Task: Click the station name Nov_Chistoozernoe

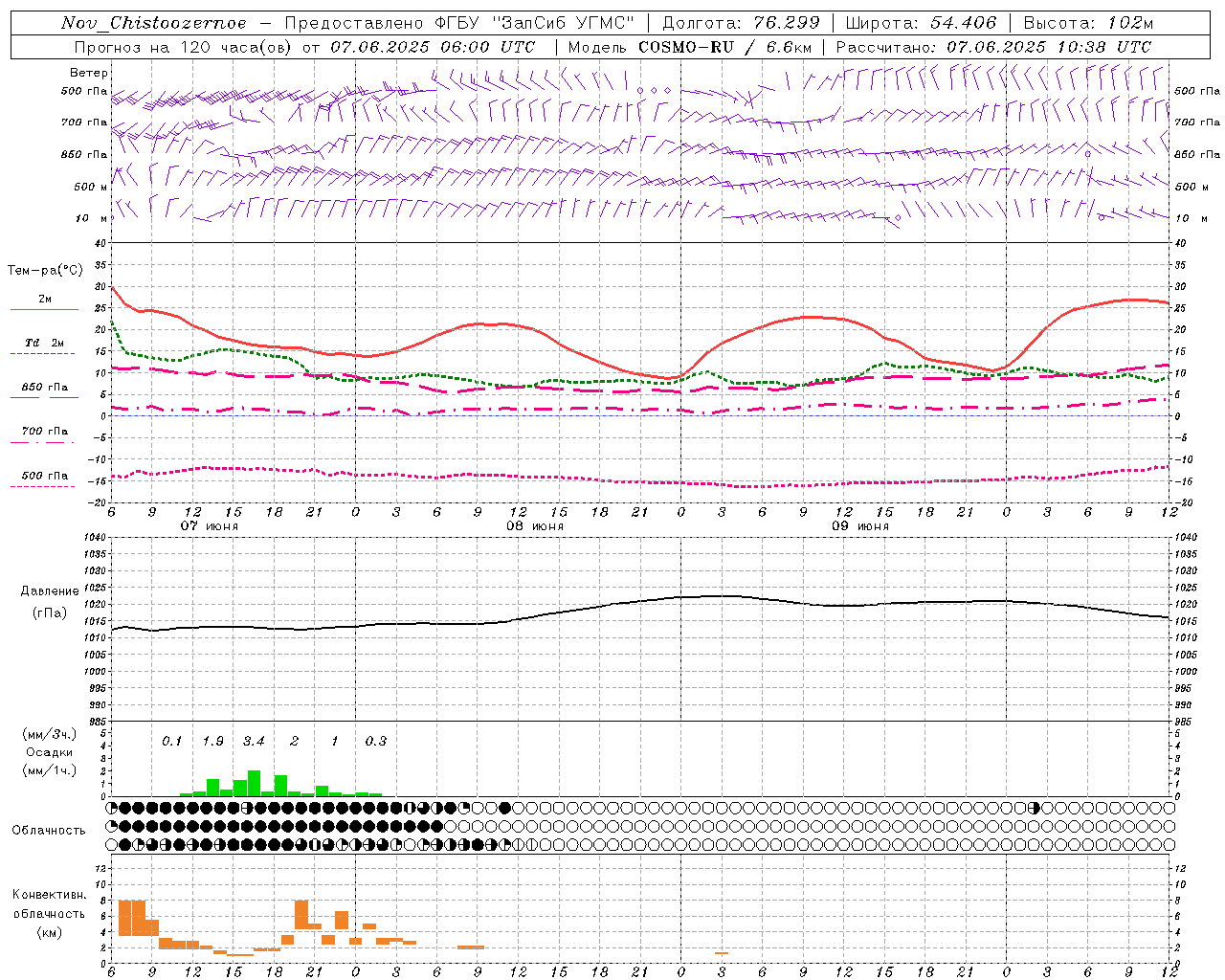Action: point(153,23)
